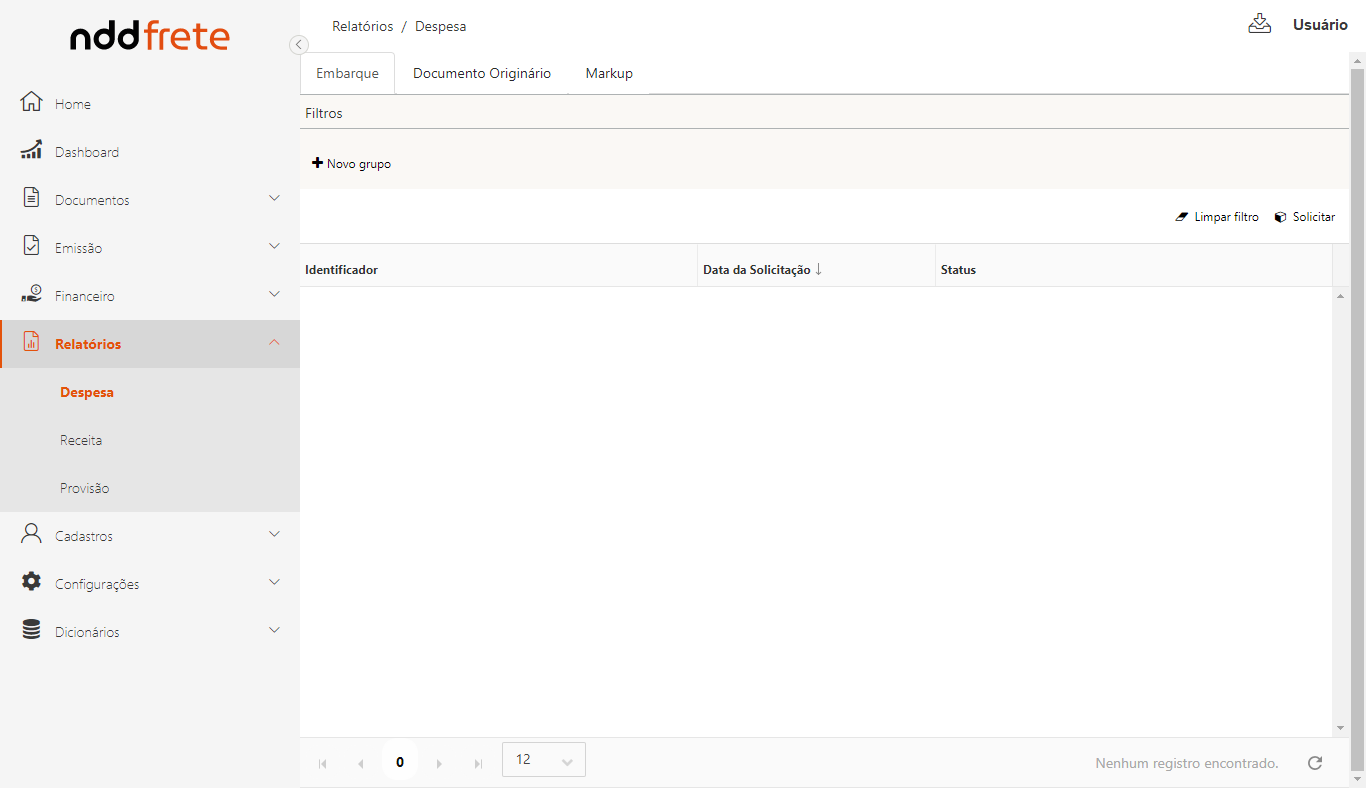Click the Configurações gear icon

pyautogui.click(x=32, y=582)
